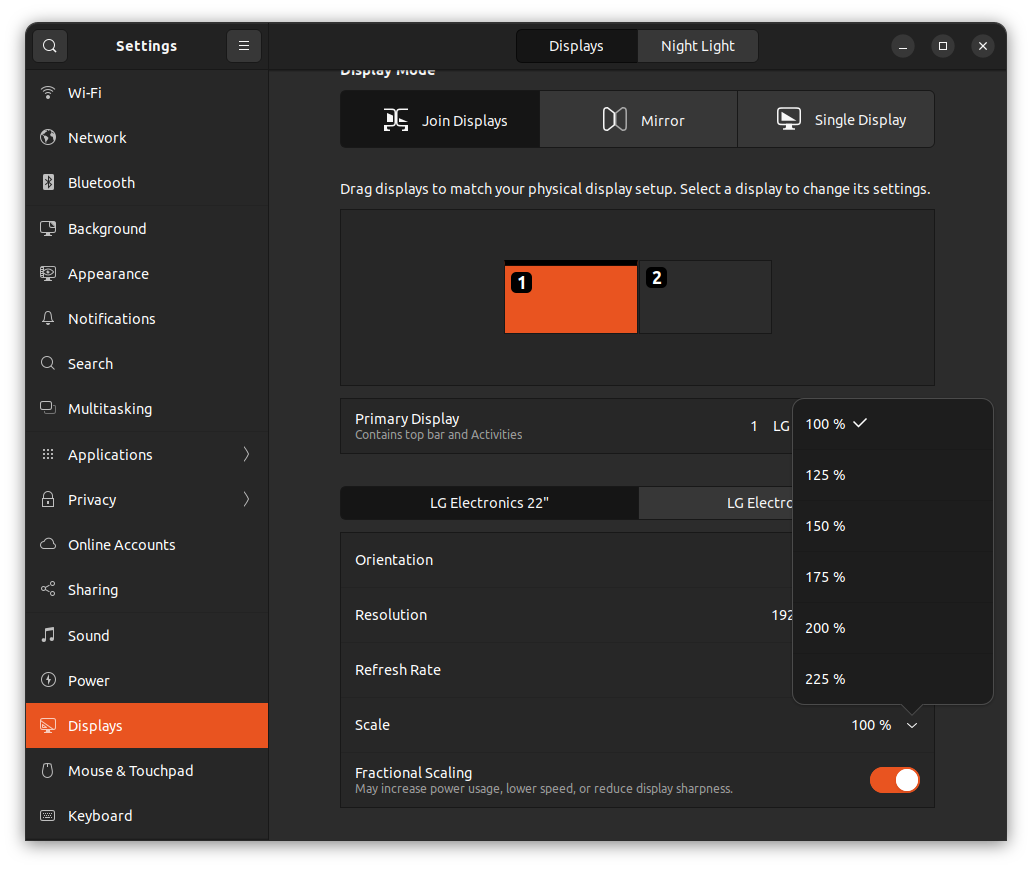Open the Search settings panel
This screenshot has height=869, width=1032.
click(x=90, y=363)
